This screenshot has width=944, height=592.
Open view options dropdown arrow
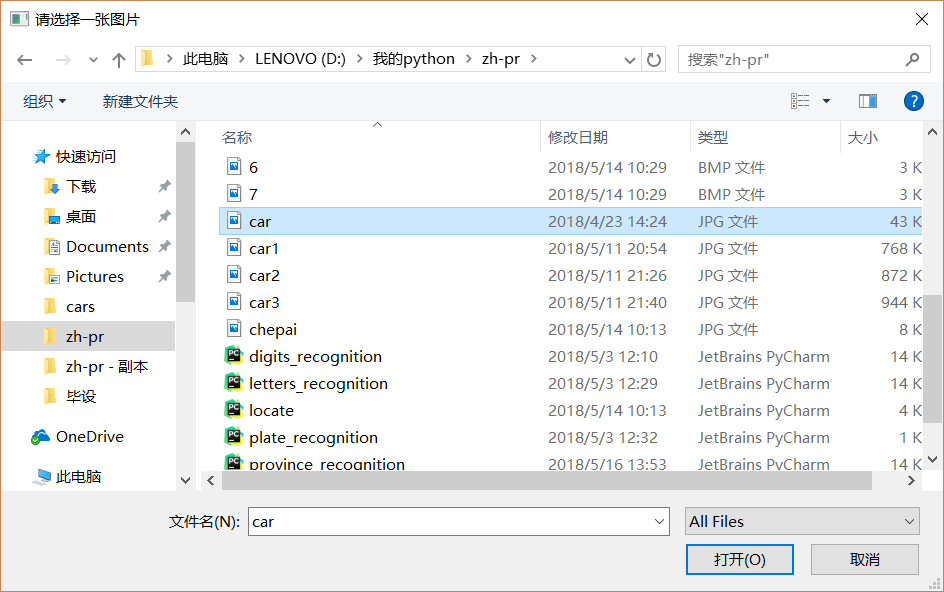[x=827, y=101]
